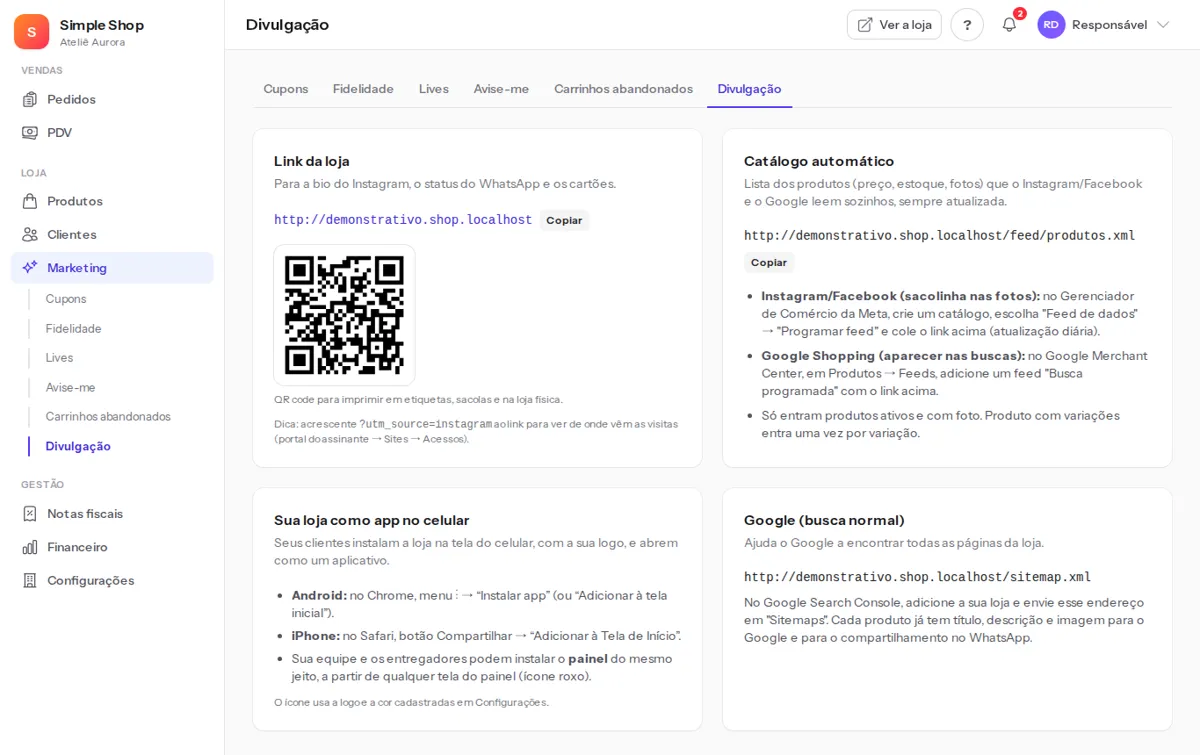Click the Produtos shopping bag icon

pyautogui.click(x=30, y=201)
